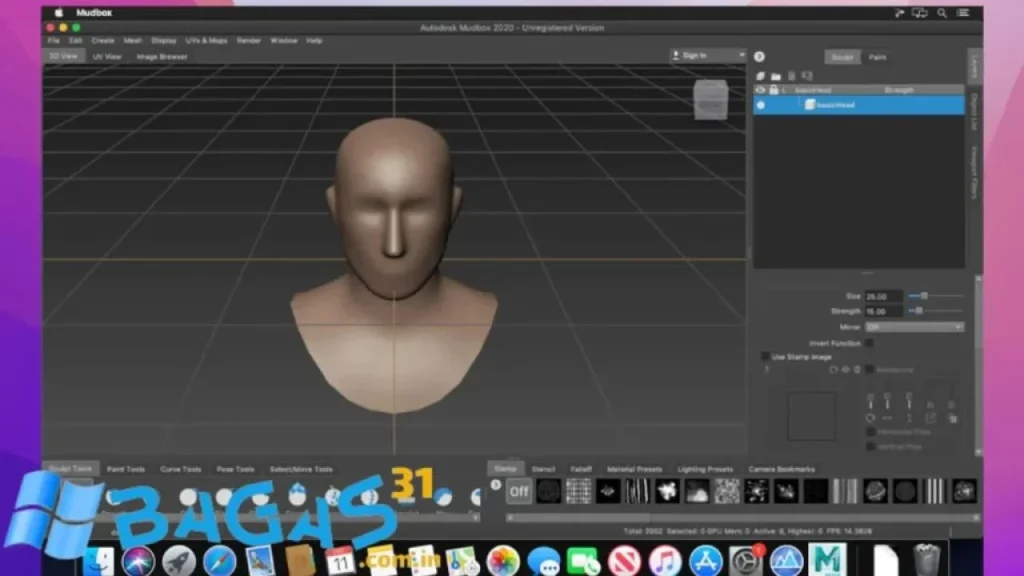Open the Layers vertical side tab
The width and height of the screenshot is (1024, 576).
pyautogui.click(x=974, y=67)
